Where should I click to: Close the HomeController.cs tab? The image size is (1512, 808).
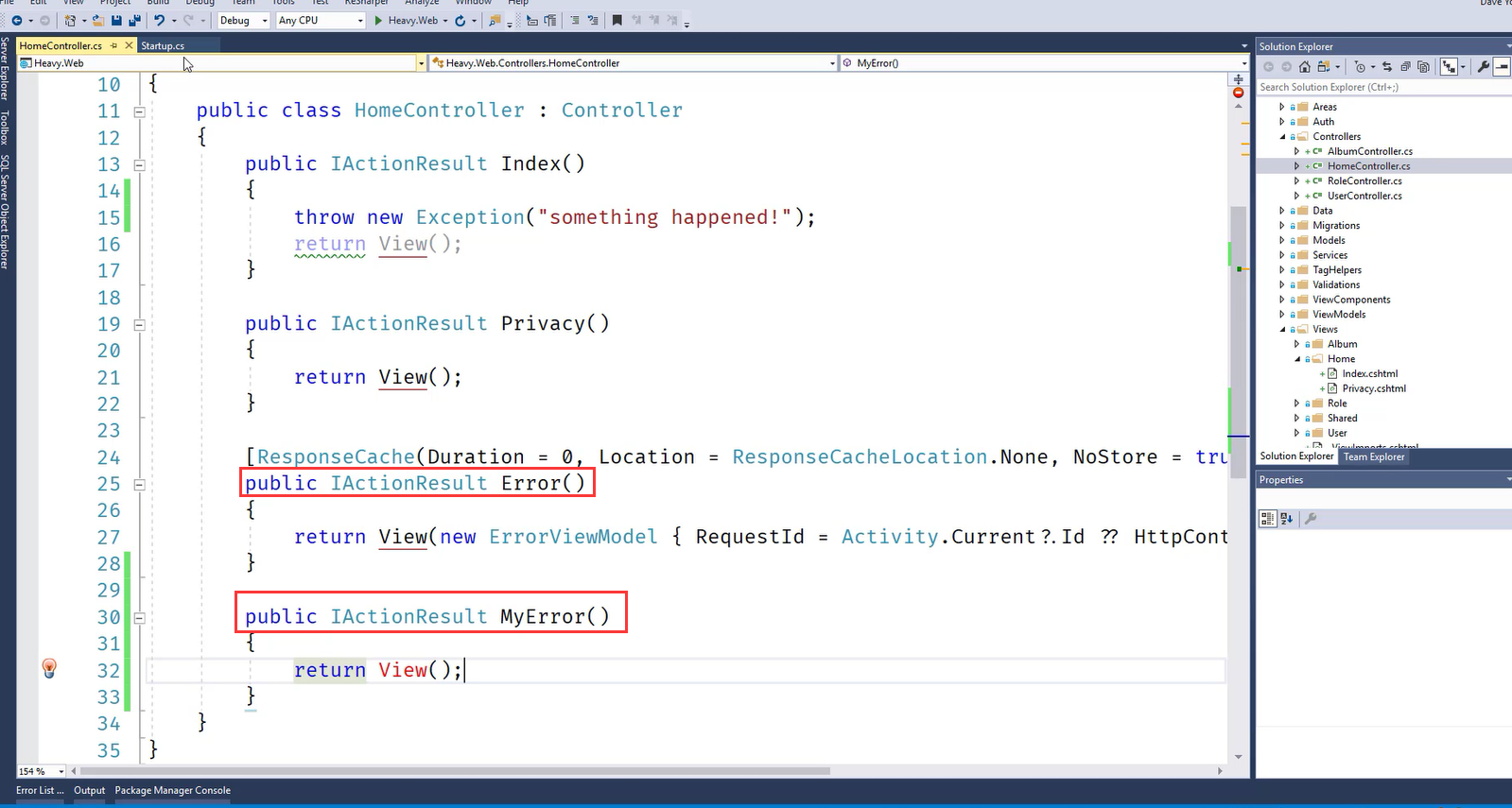pyautogui.click(x=130, y=45)
